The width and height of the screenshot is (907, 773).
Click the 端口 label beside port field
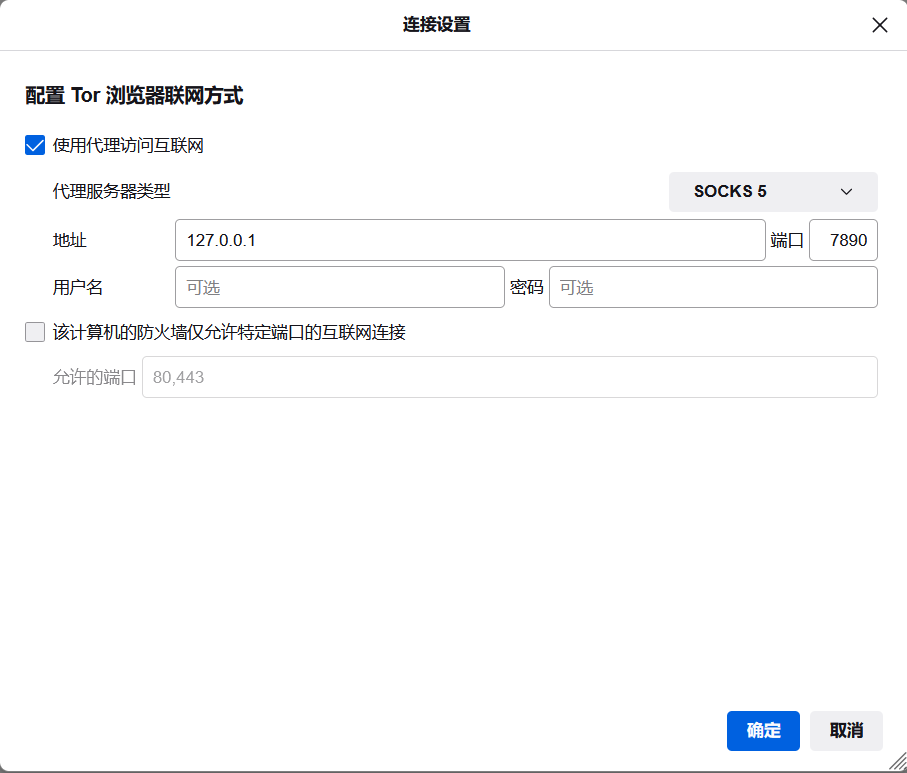point(787,240)
